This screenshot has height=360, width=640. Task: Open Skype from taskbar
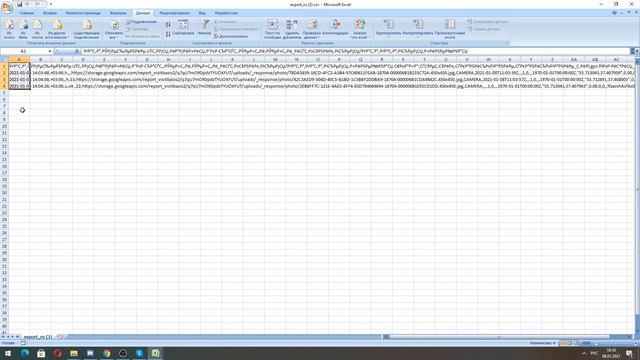(x=139, y=353)
